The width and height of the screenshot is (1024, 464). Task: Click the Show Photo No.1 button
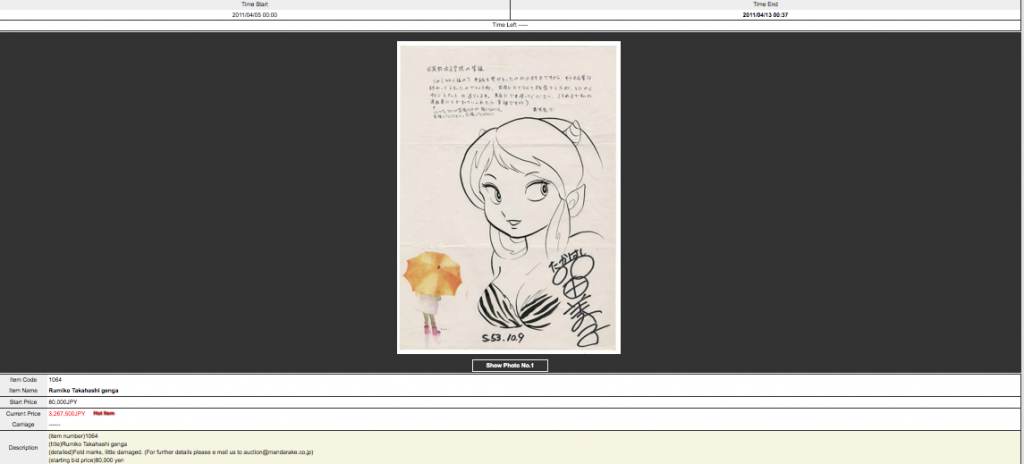(509, 365)
